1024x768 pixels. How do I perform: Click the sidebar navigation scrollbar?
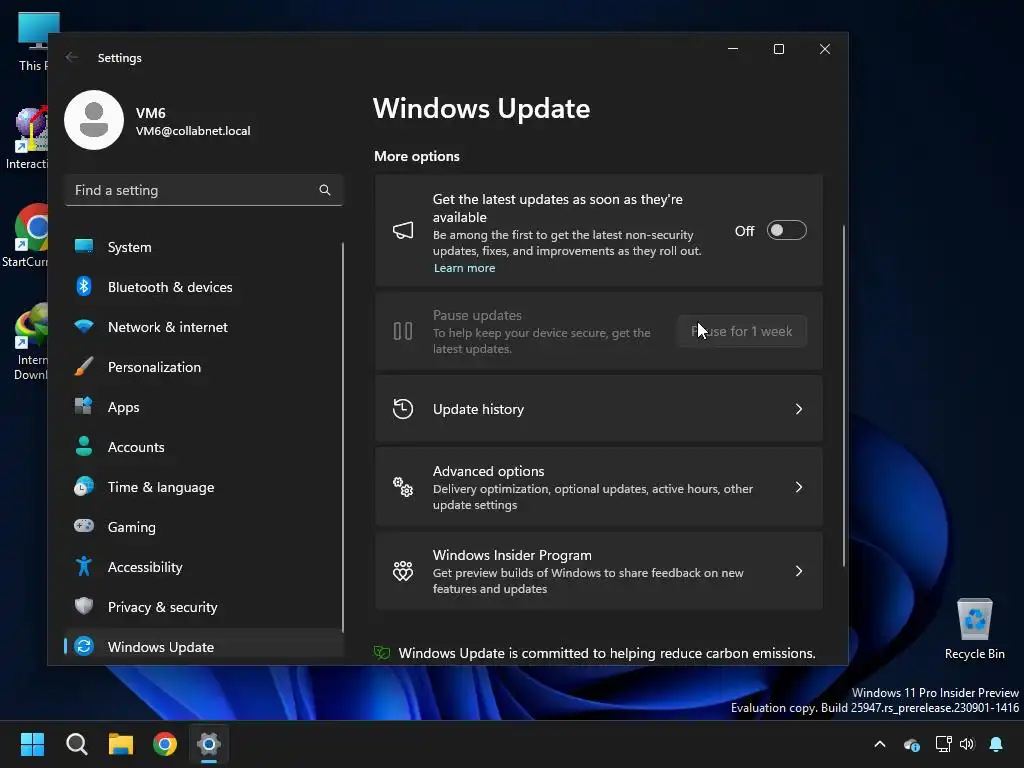[x=343, y=436]
